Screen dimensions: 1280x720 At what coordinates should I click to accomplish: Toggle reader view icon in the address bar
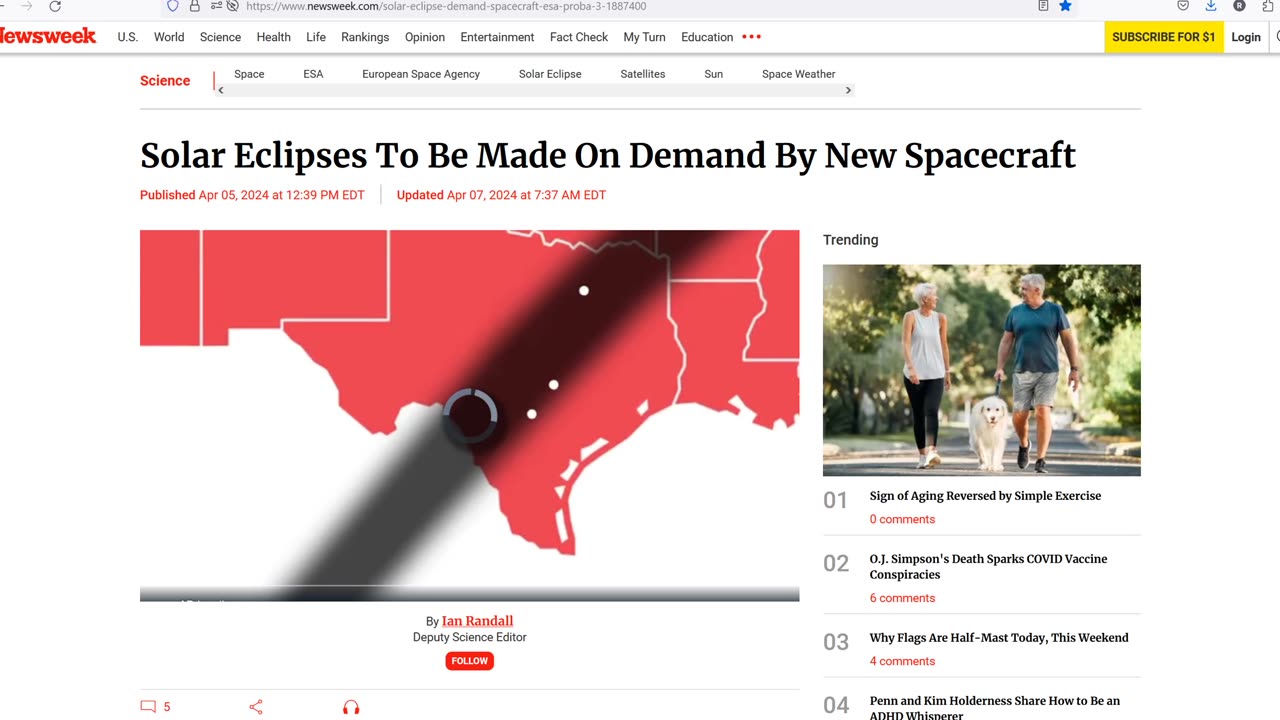click(1043, 6)
